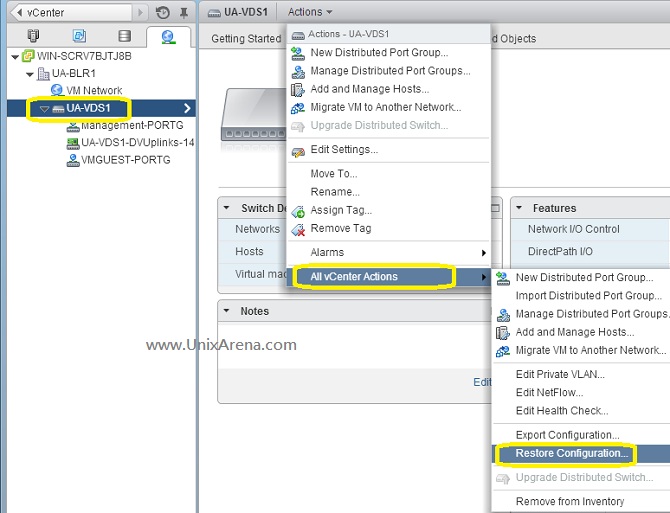Open All vCenter Actions submenu
Viewport: 670px width, 513px height.
point(389,277)
